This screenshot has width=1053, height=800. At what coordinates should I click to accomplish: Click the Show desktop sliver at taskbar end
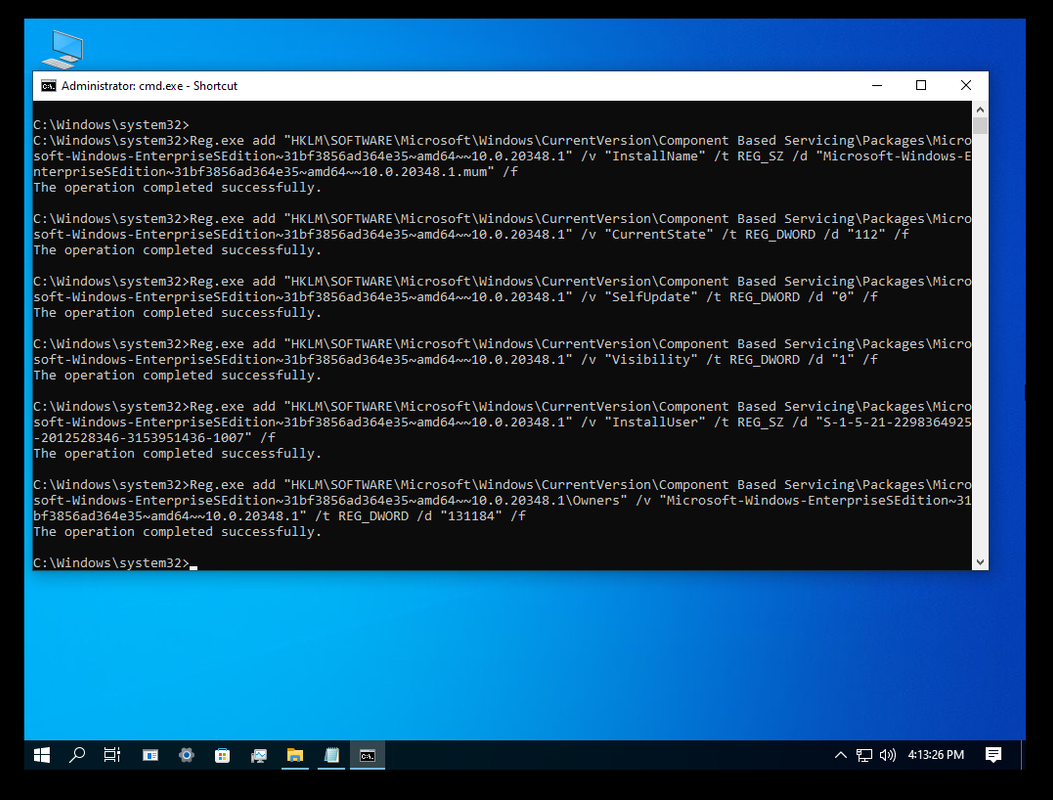pyautogui.click(x=1023, y=755)
